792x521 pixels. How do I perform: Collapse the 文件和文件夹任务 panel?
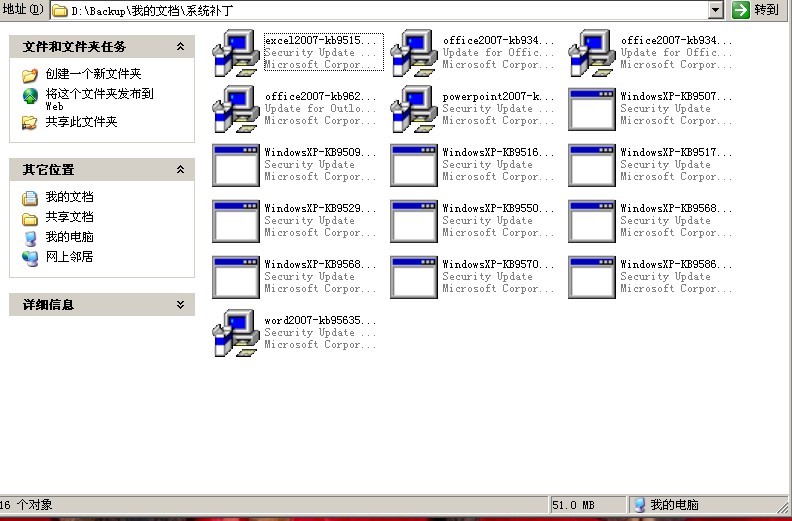tap(180, 46)
